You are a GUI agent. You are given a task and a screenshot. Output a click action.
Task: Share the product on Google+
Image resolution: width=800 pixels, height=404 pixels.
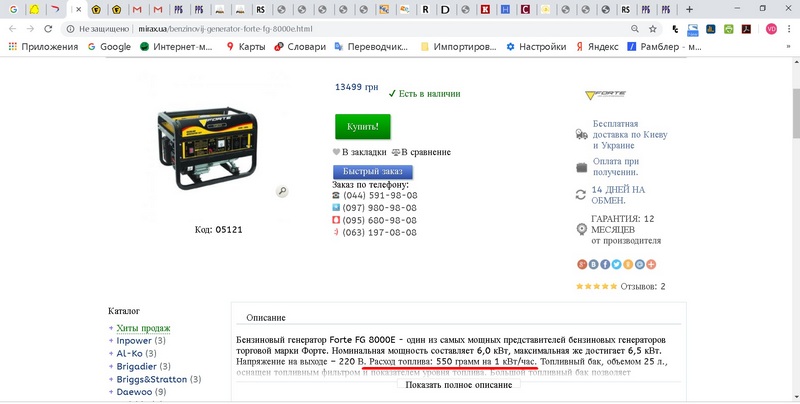tap(582, 264)
